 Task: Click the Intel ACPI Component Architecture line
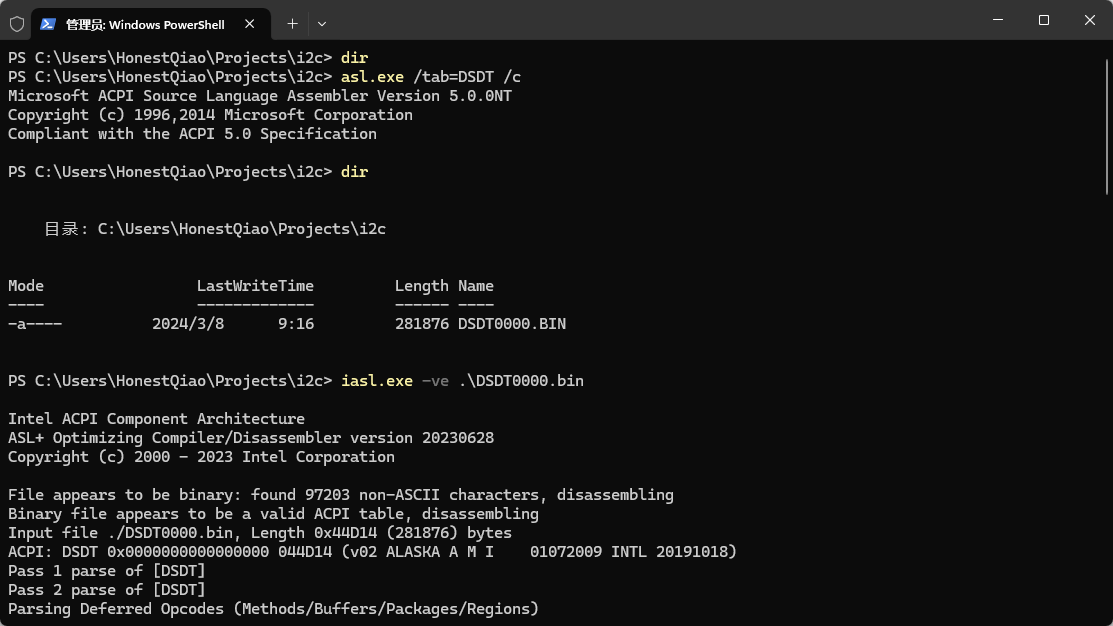point(155,418)
